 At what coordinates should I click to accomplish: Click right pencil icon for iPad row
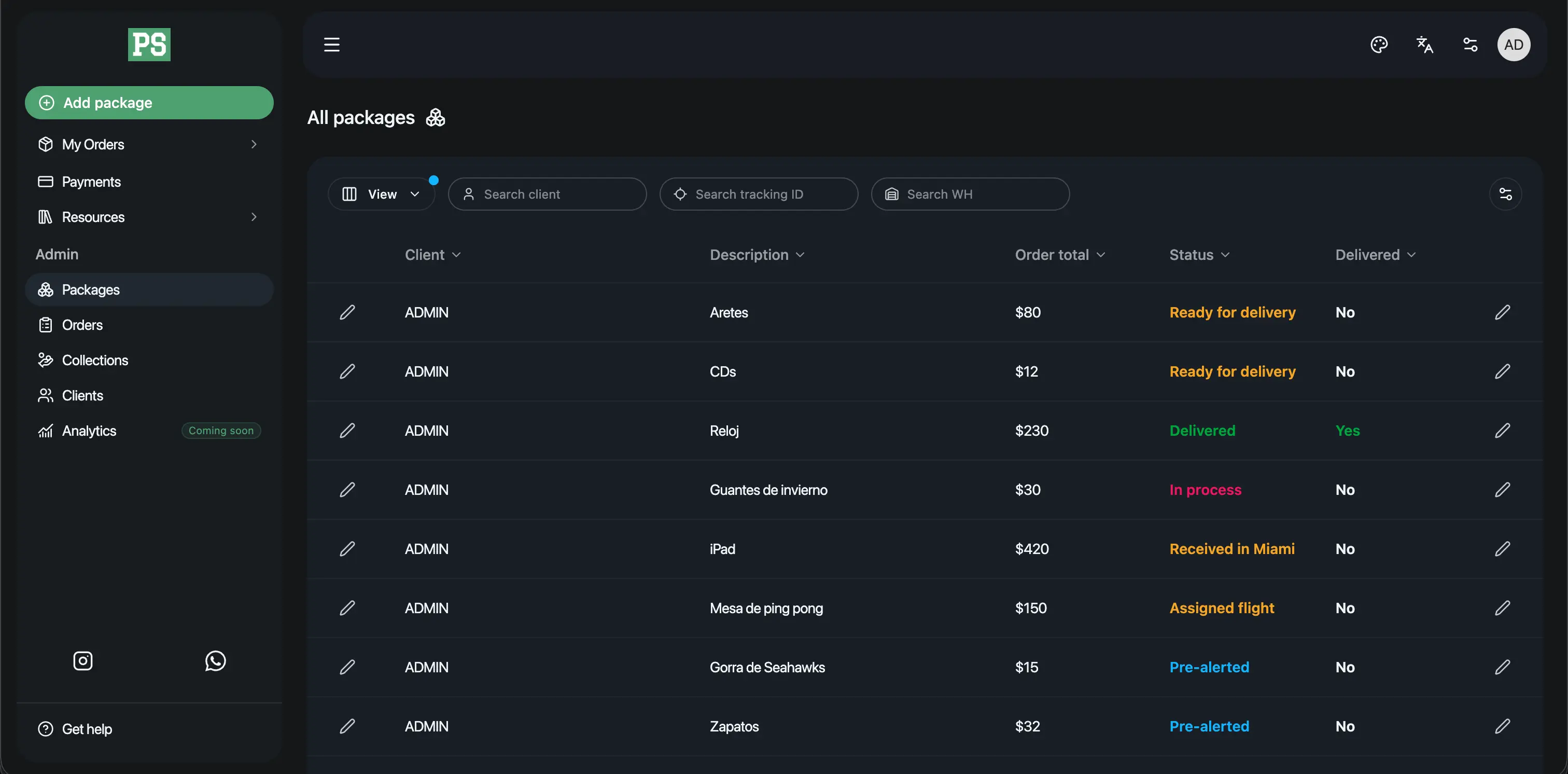[x=1502, y=549]
